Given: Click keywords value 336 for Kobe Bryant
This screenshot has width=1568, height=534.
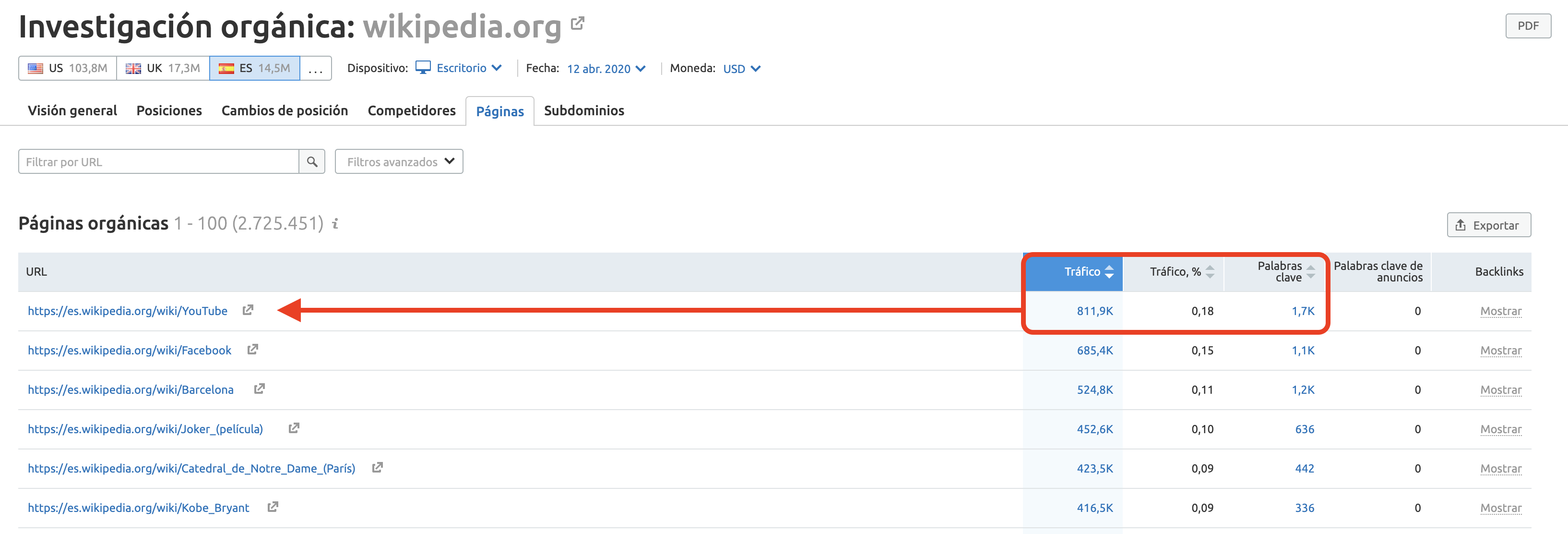Looking at the screenshot, I should 1305,508.
